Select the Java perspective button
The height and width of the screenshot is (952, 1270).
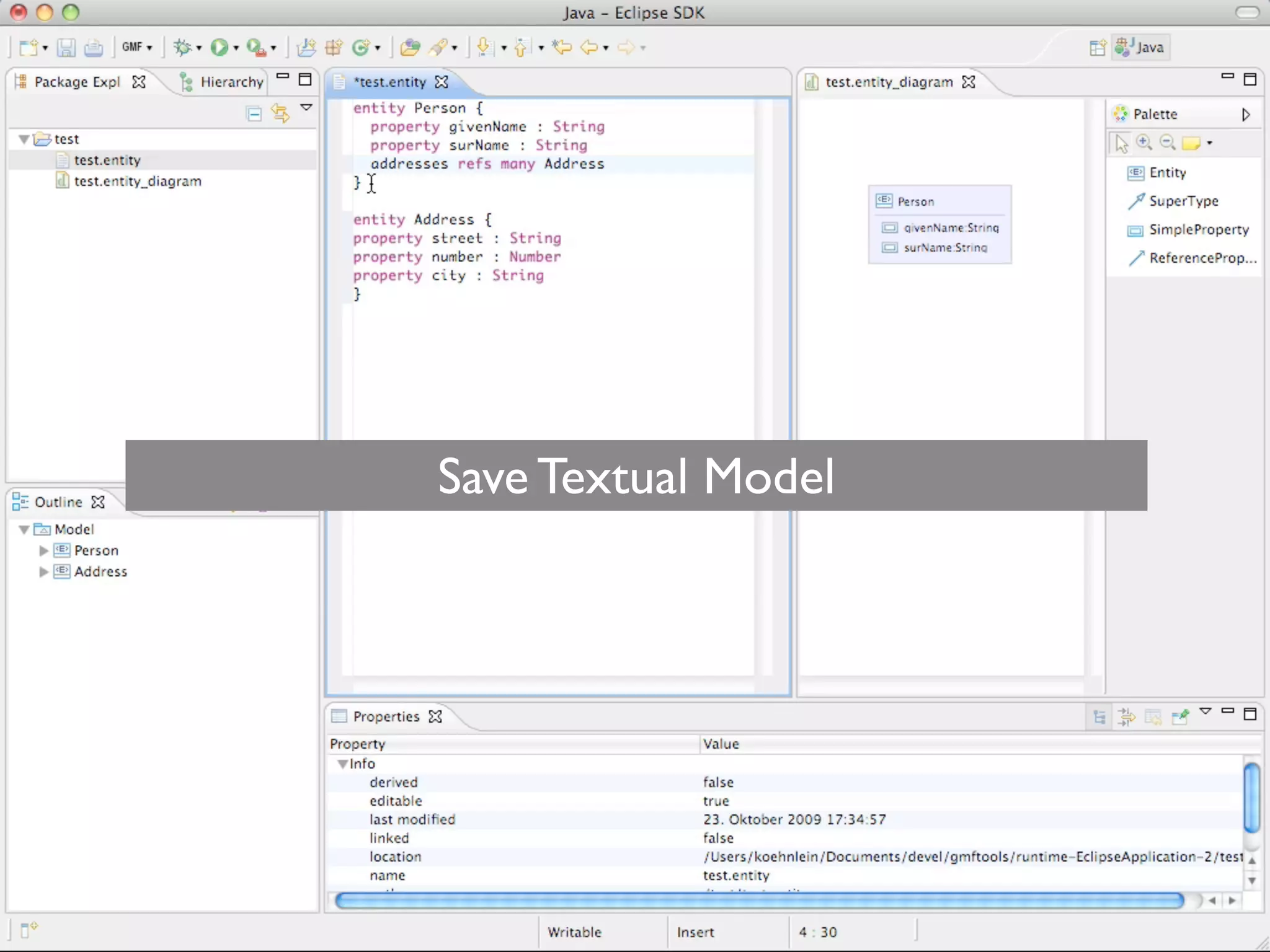1141,47
